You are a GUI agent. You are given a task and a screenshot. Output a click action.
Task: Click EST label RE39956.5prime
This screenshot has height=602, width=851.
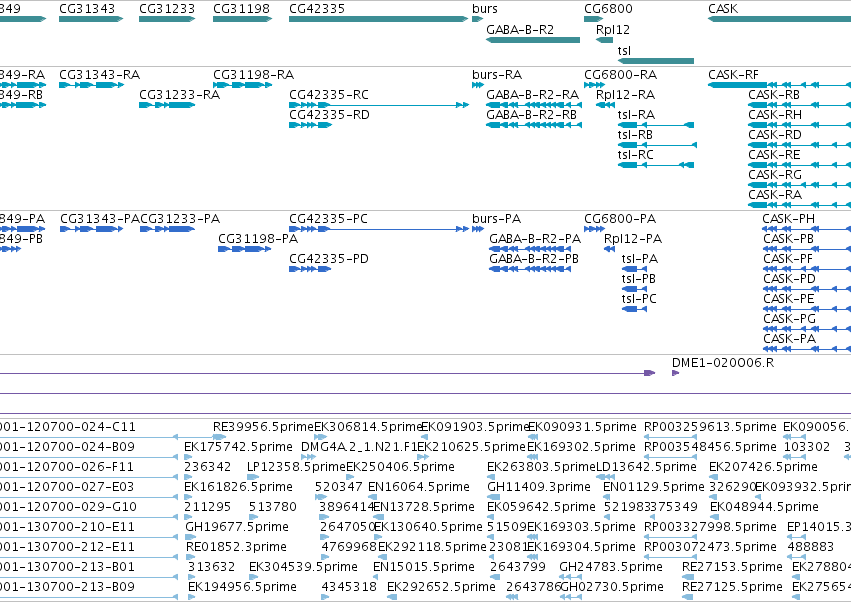(x=263, y=427)
